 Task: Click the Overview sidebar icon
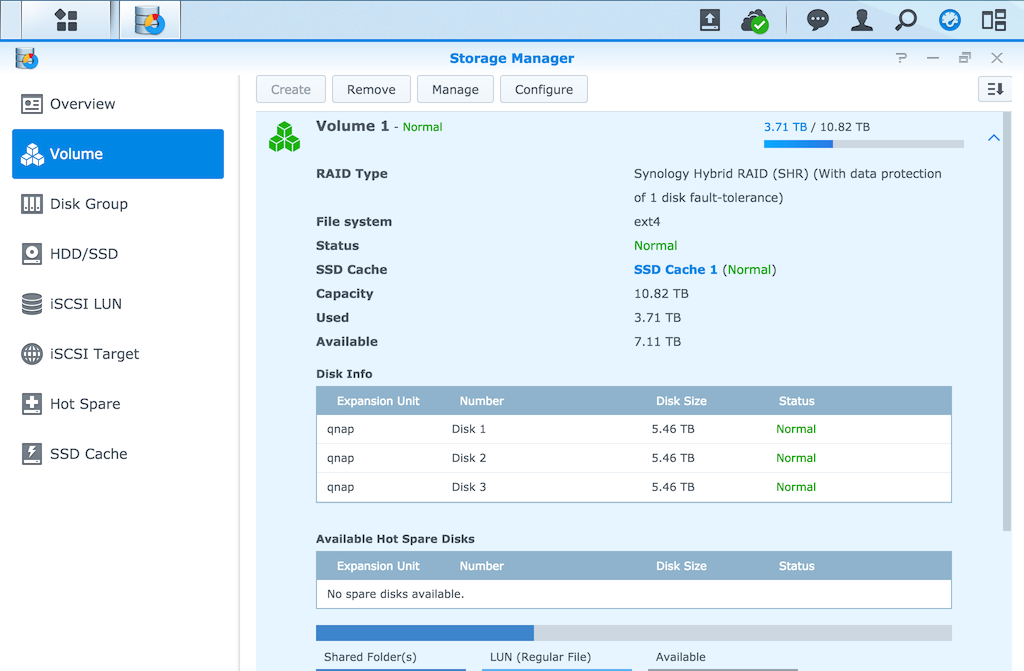click(x=31, y=104)
